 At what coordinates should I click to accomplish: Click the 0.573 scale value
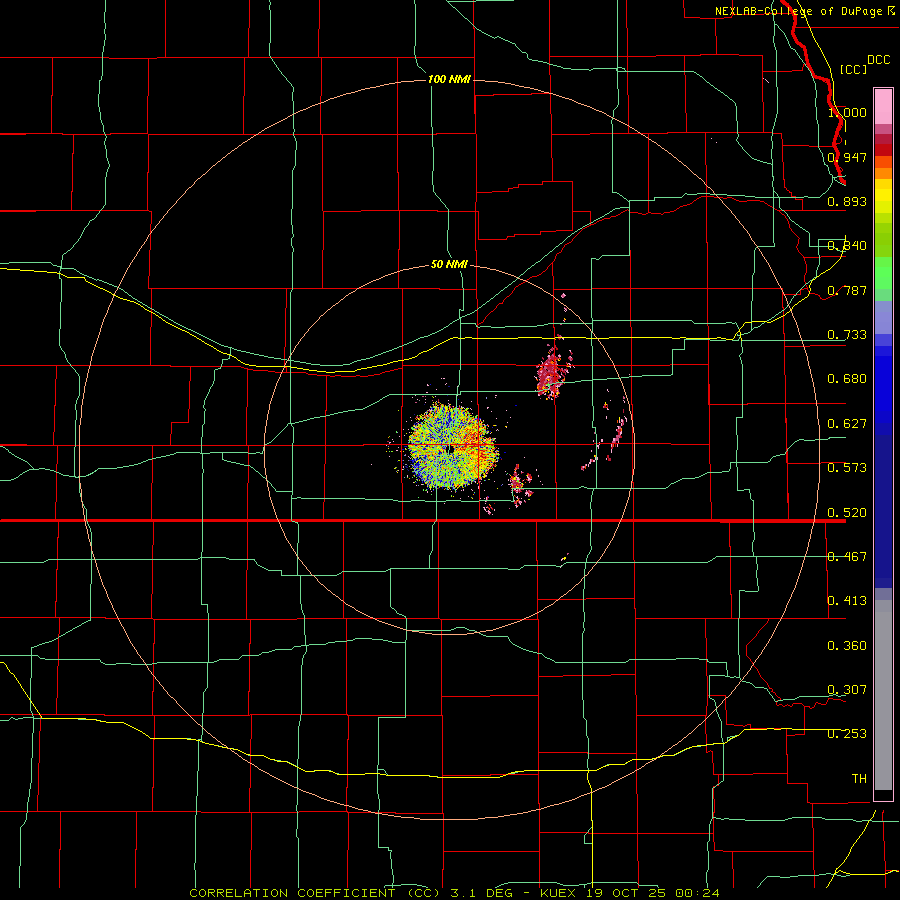pyautogui.click(x=847, y=468)
